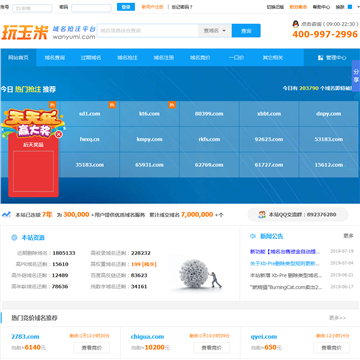The image size is (360, 360).
Task: Click the orange badge above kt6.com
Action: click(x=172, y=105)
